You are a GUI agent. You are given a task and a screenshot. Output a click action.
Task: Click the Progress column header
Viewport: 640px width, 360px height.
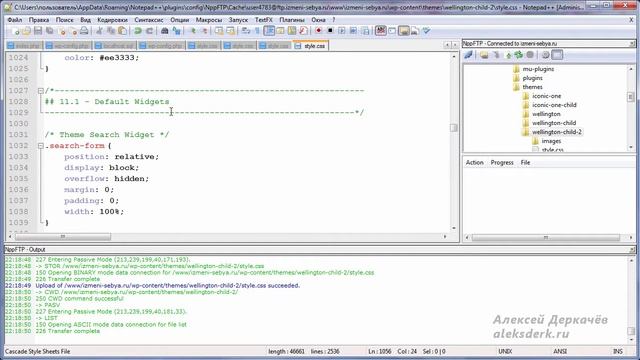point(502,162)
